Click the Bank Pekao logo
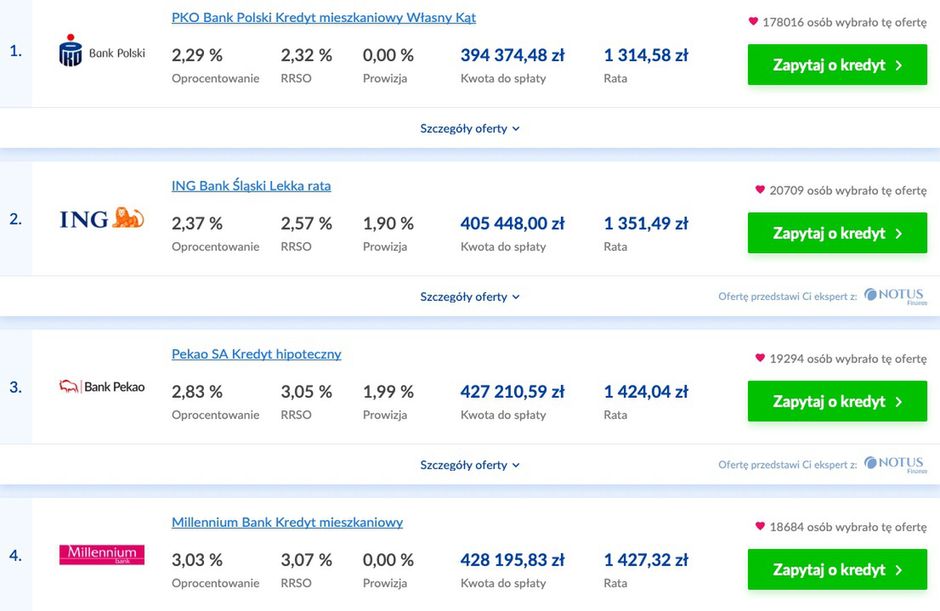940x611 pixels. 102,387
